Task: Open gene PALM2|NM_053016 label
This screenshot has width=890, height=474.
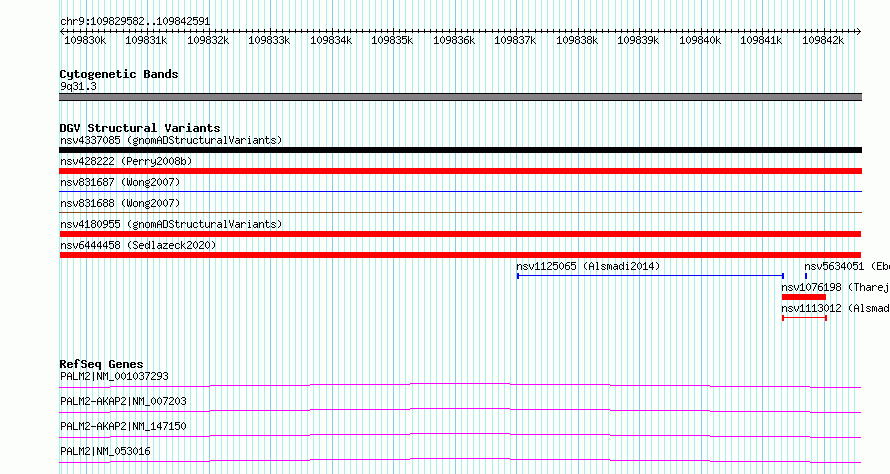Action: [105, 451]
